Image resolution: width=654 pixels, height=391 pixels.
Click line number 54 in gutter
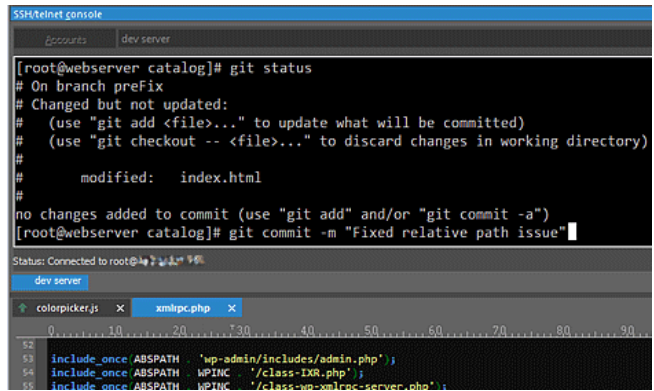28,372
